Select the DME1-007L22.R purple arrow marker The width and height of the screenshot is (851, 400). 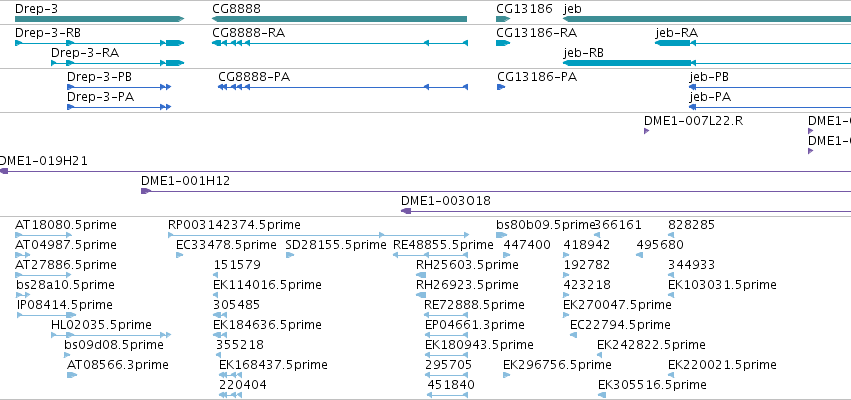(x=646, y=131)
